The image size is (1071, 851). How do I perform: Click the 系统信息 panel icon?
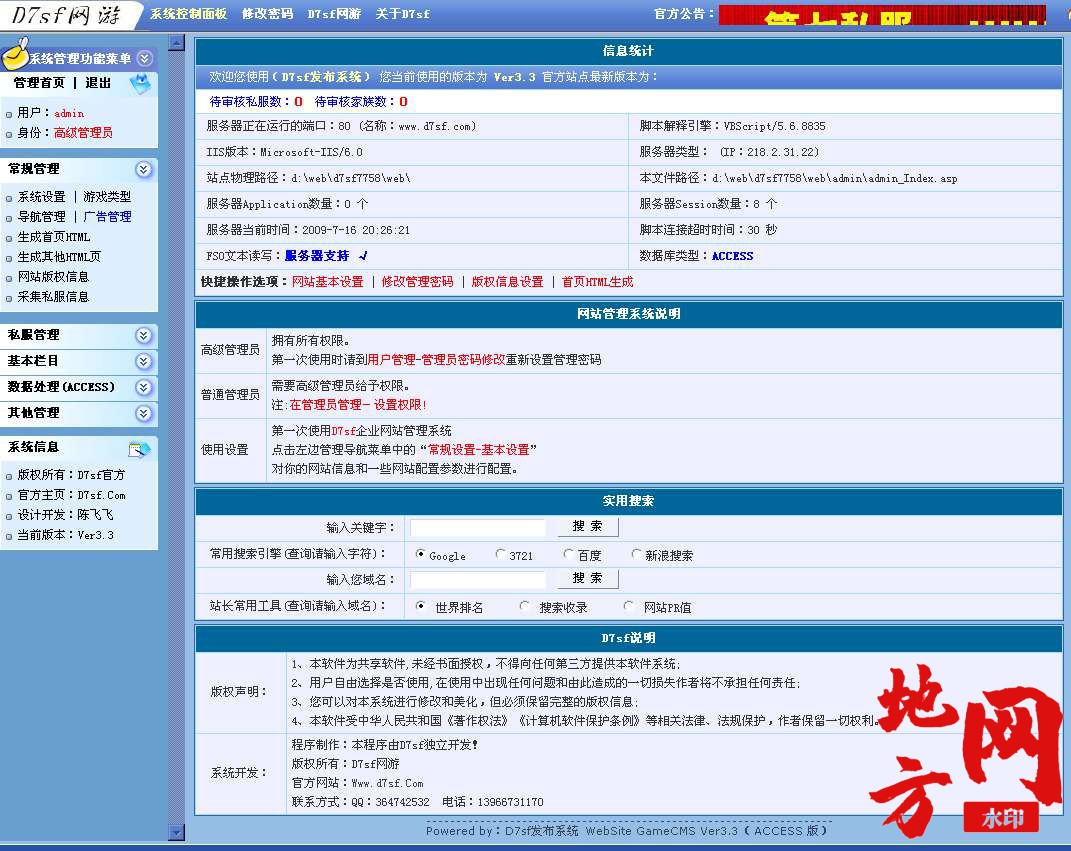tap(139, 449)
